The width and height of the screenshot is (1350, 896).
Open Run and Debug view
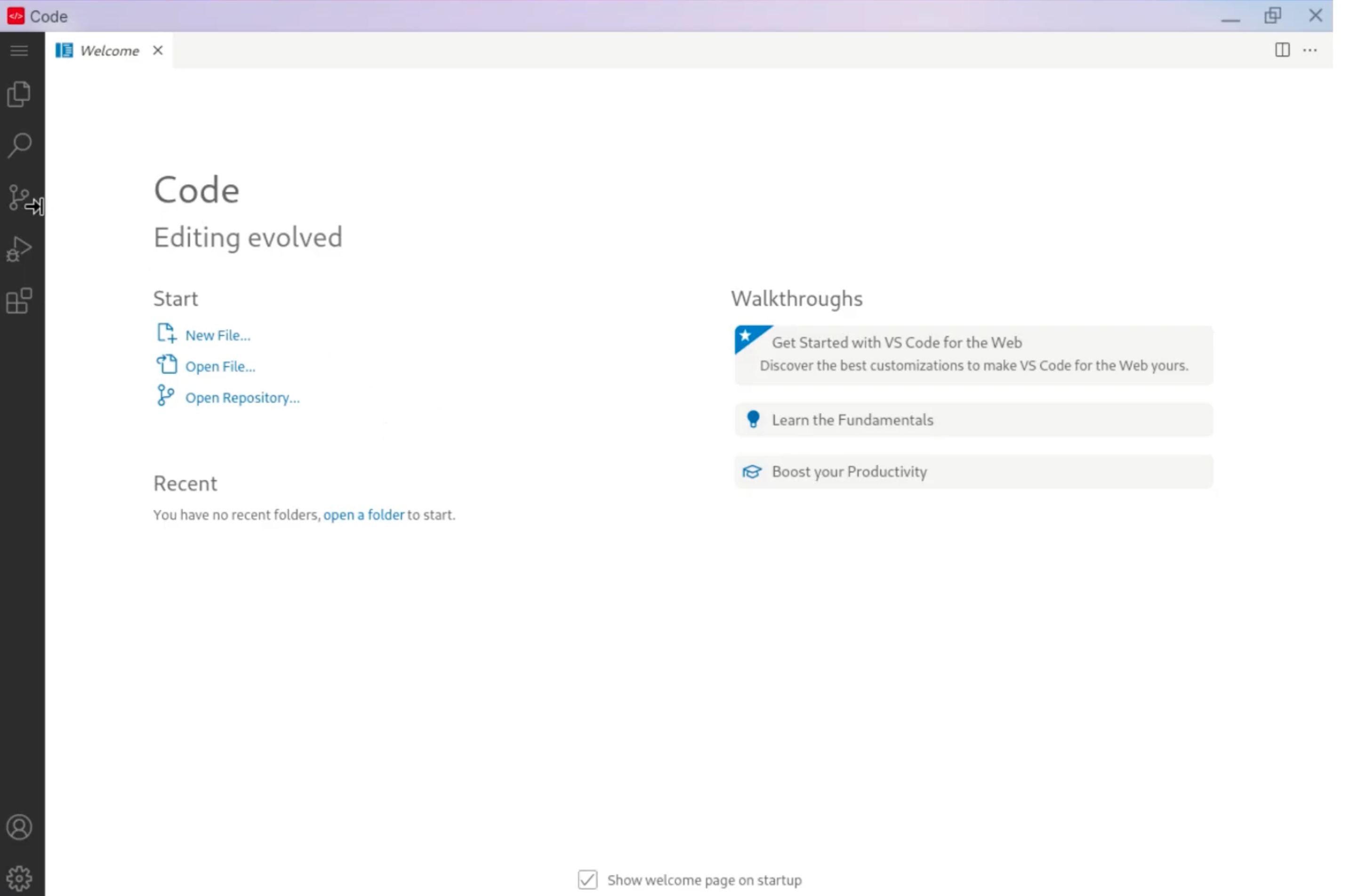coord(19,249)
